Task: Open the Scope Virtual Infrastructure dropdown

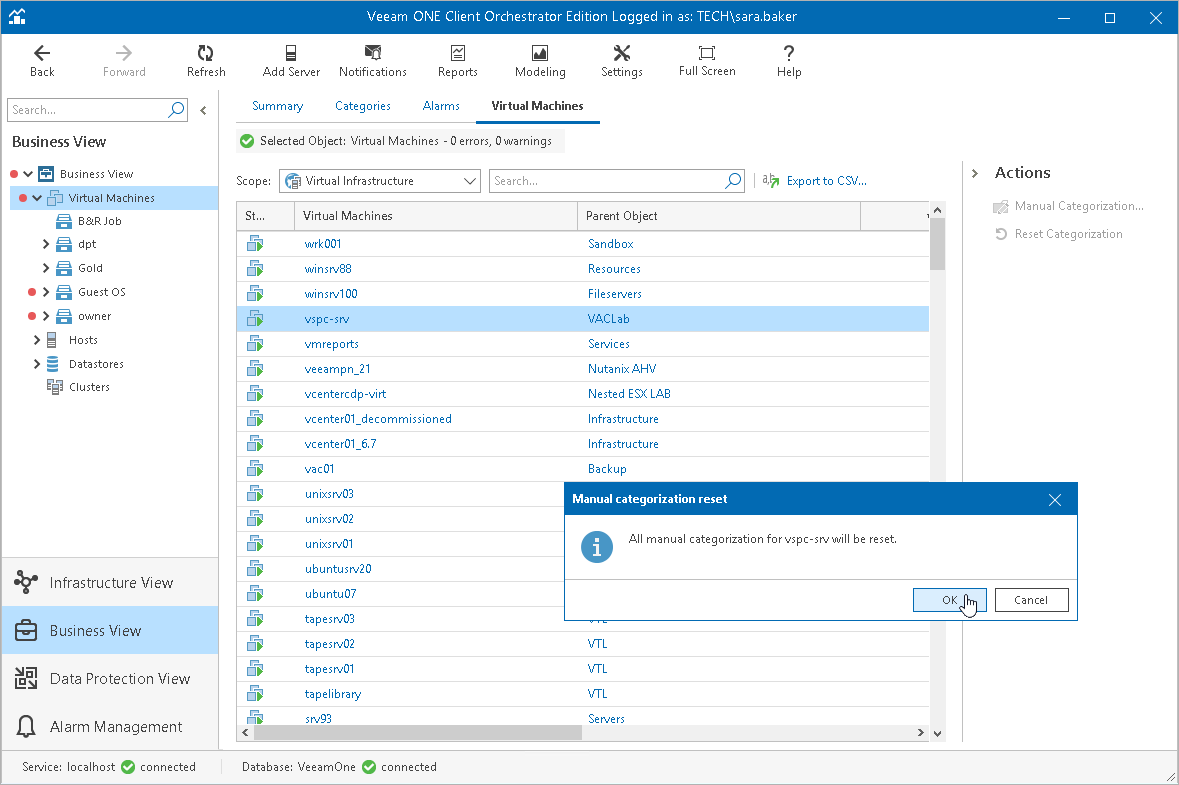Action: pos(380,181)
